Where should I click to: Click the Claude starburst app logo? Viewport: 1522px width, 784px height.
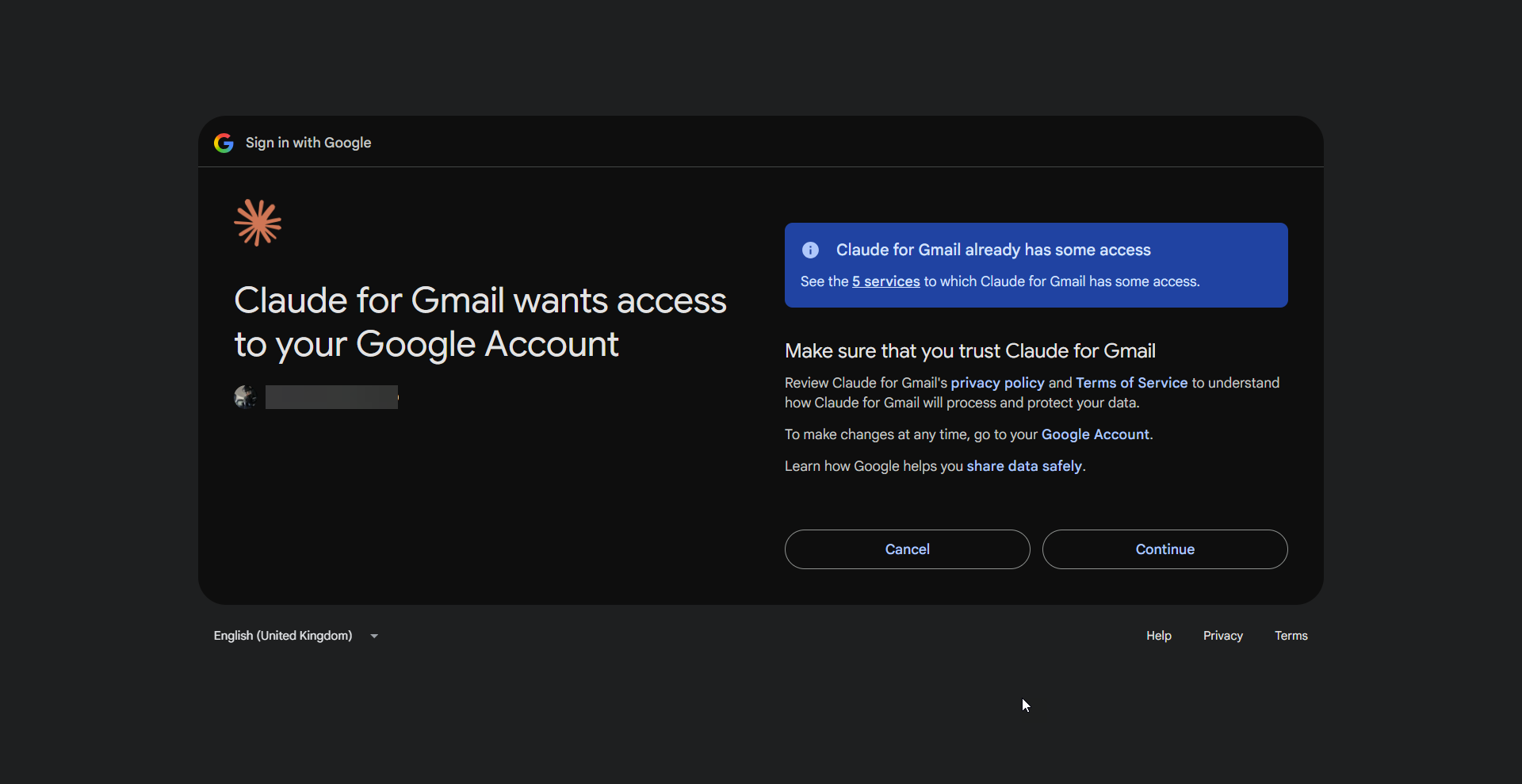coord(258,223)
